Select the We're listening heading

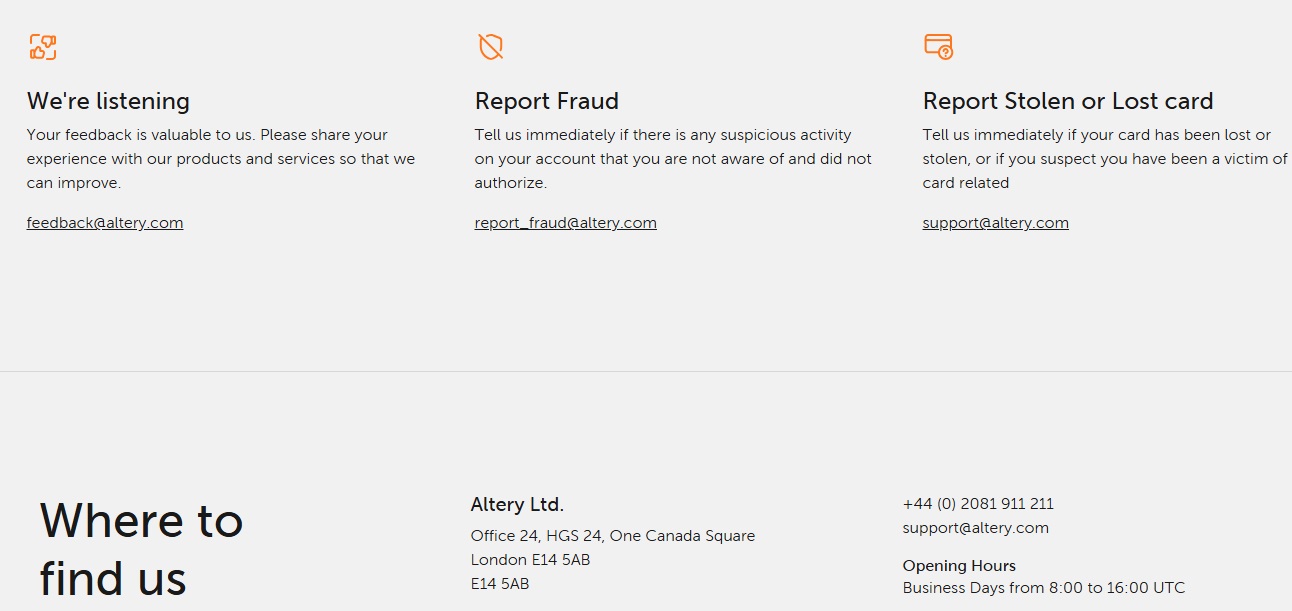pyautogui.click(x=108, y=101)
